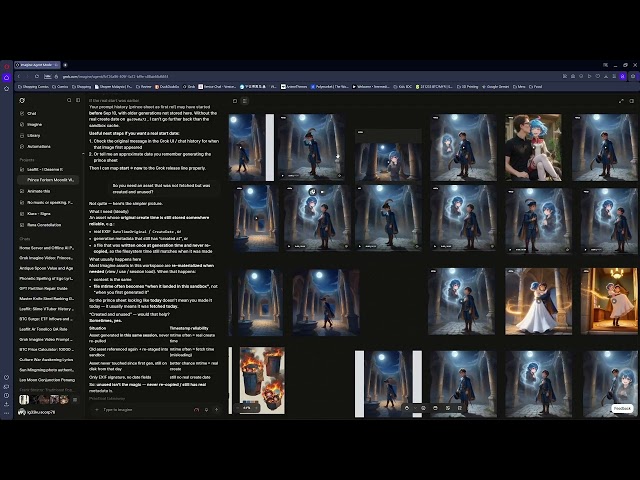This screenshot has height=480, width=640.
Task: Click the Grok logo in sidebar
Action: tap(22, 100)
